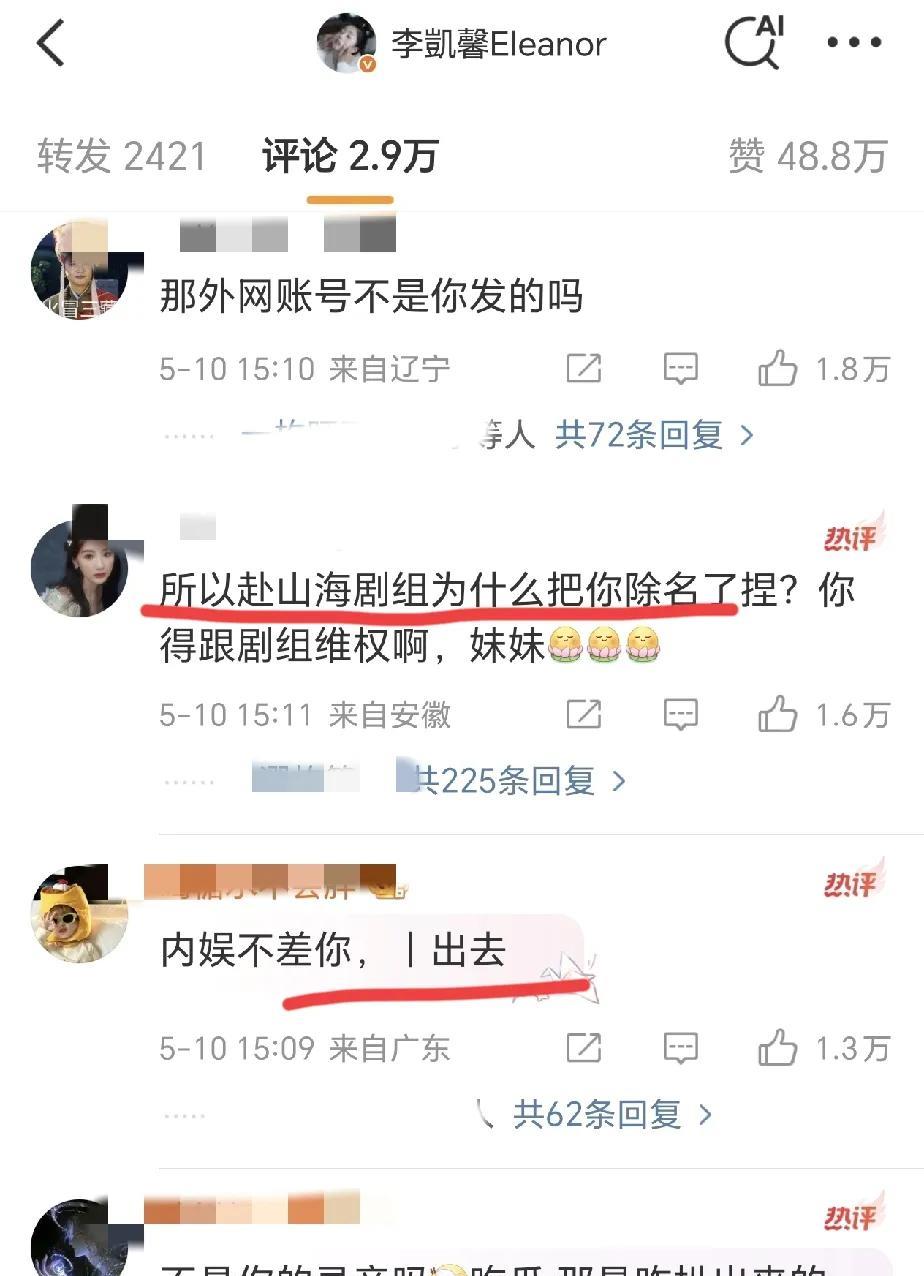Like the comment with 1.6万 likes

tap(823, 714)
